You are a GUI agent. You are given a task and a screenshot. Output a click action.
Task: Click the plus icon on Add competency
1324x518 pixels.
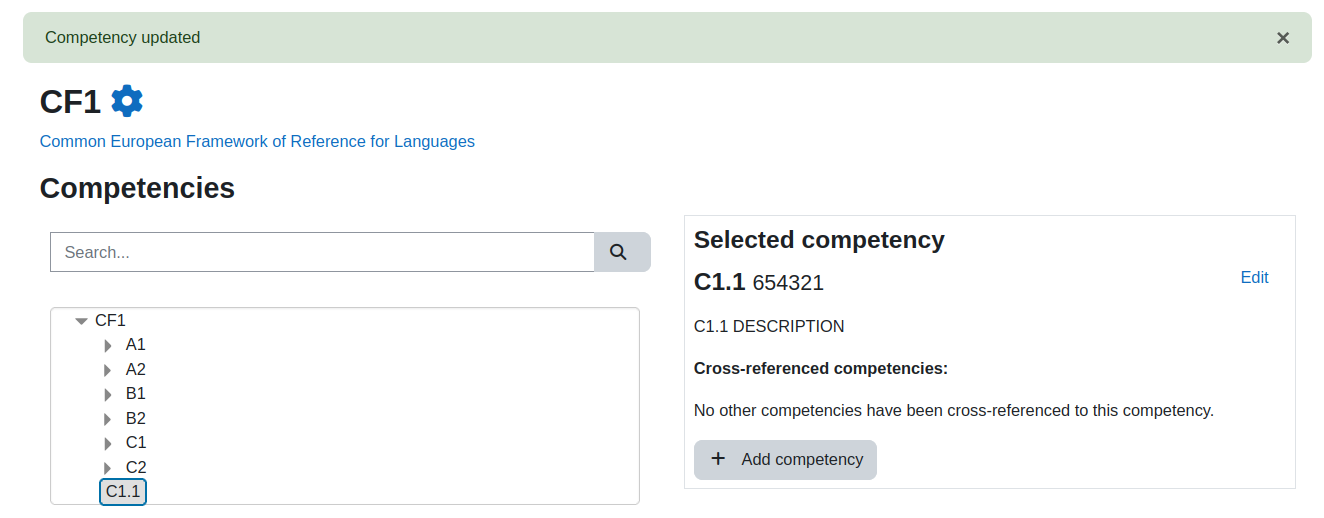718,459
